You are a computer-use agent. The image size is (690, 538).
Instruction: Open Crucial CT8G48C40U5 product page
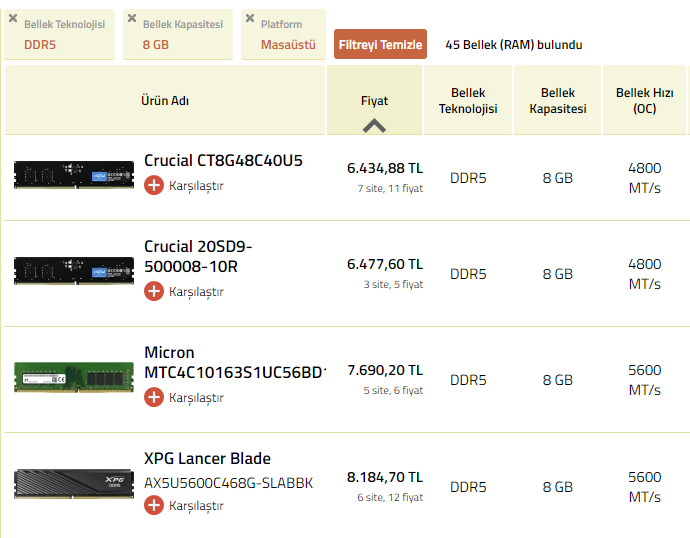(x=223, y=161)
